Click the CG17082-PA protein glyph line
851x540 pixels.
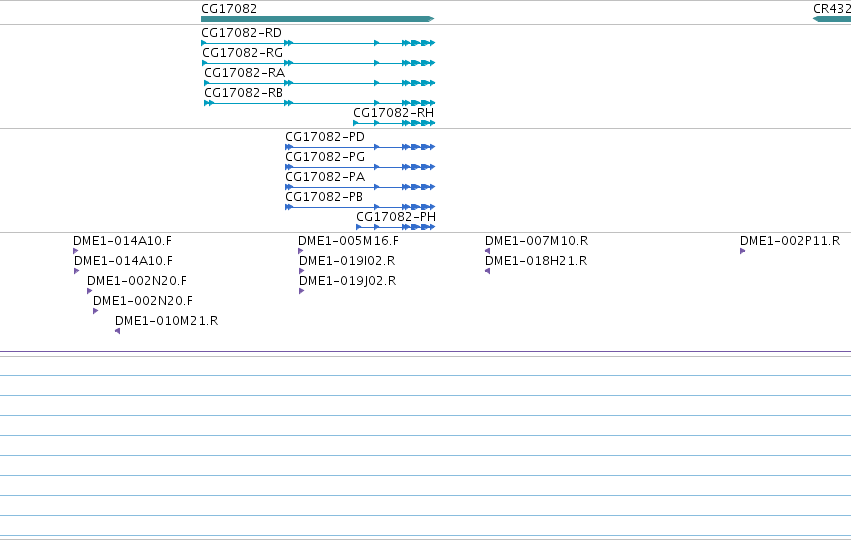point(360,187)
